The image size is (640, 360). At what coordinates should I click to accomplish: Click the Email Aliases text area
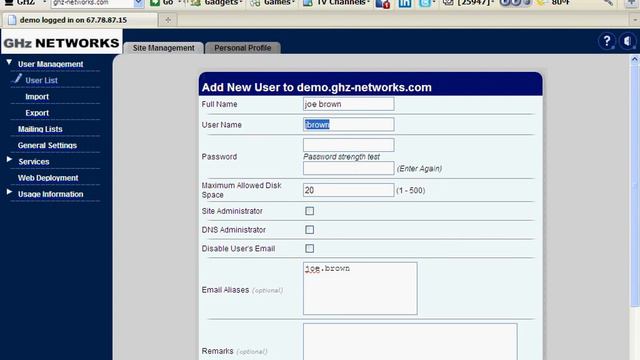coord(360,288)
